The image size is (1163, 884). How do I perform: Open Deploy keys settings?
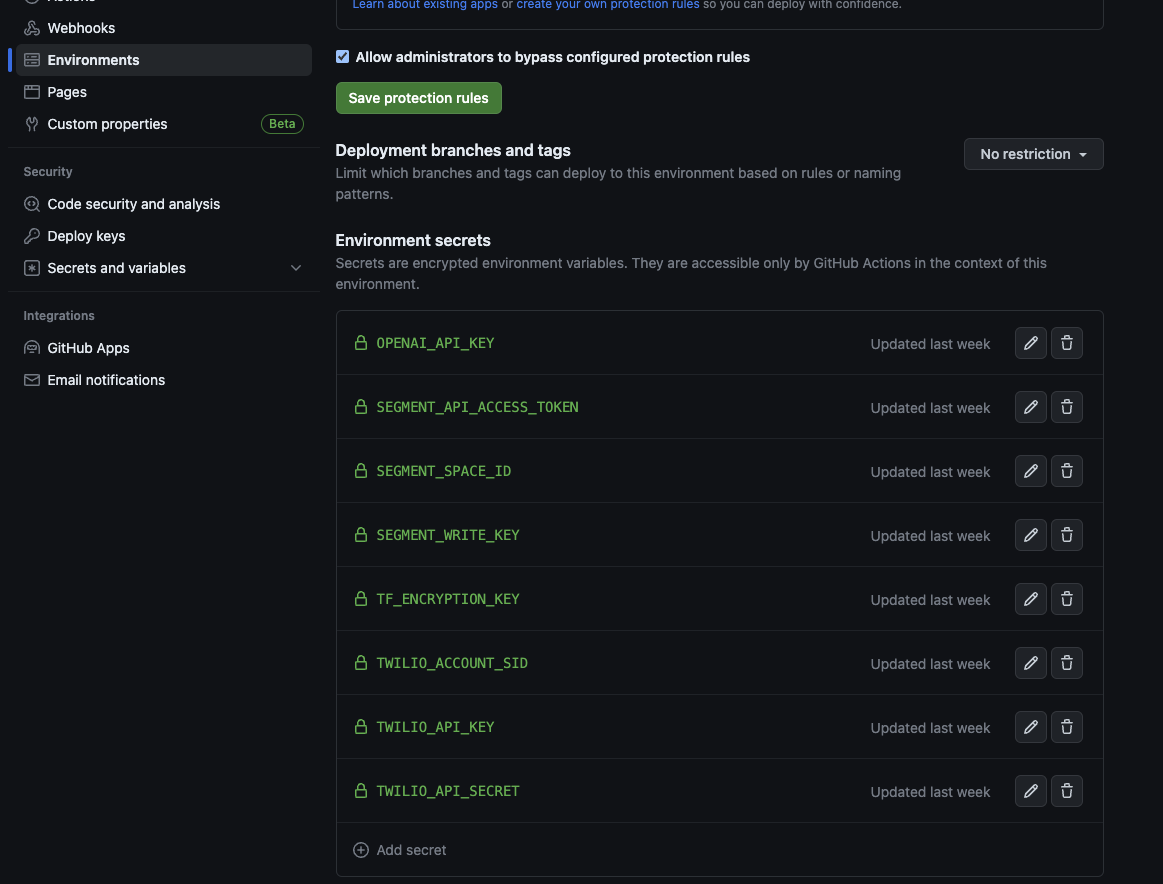click(x=86, y=236)
